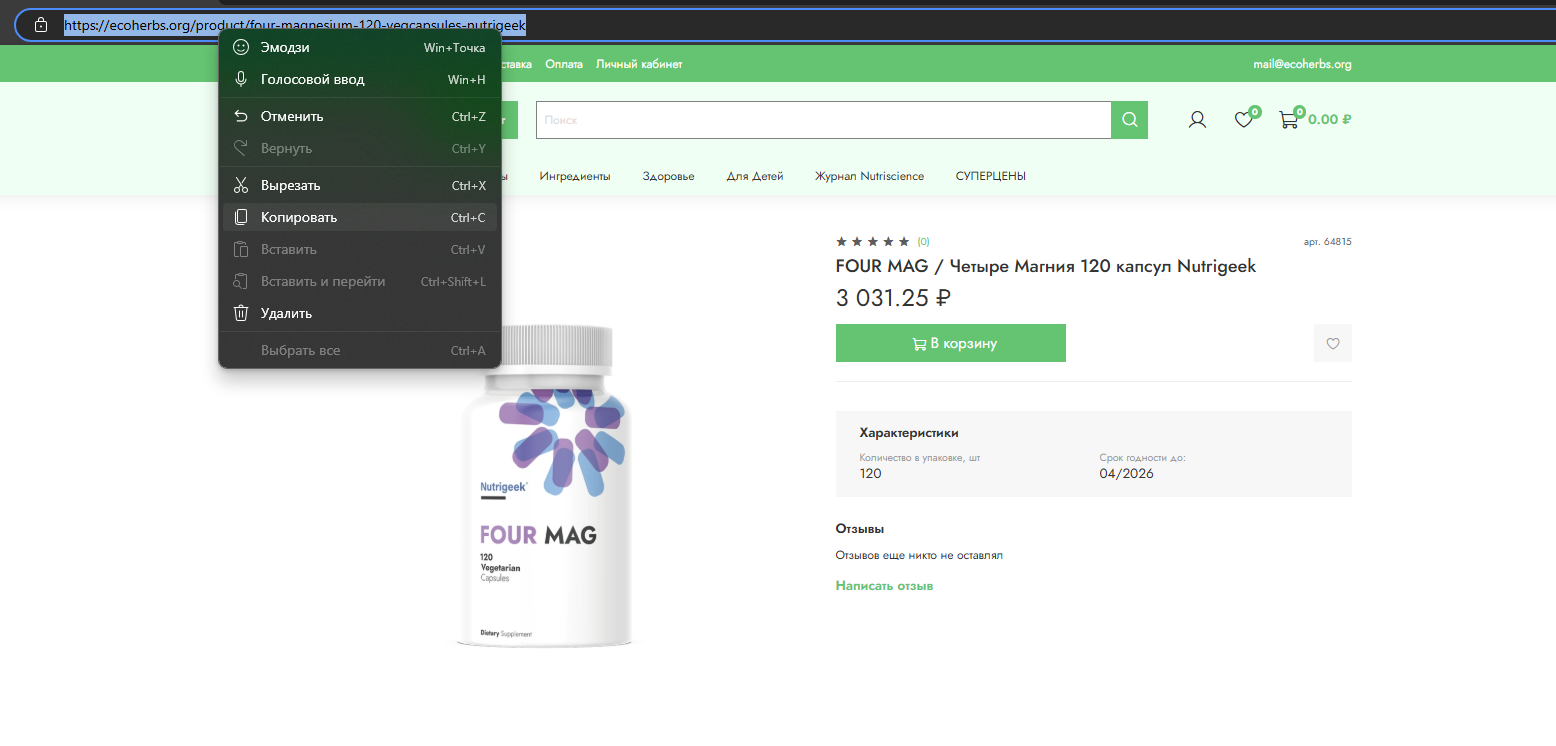
Task: Click the undo arrow icon next to Отменить
Action: click(241, 116)
